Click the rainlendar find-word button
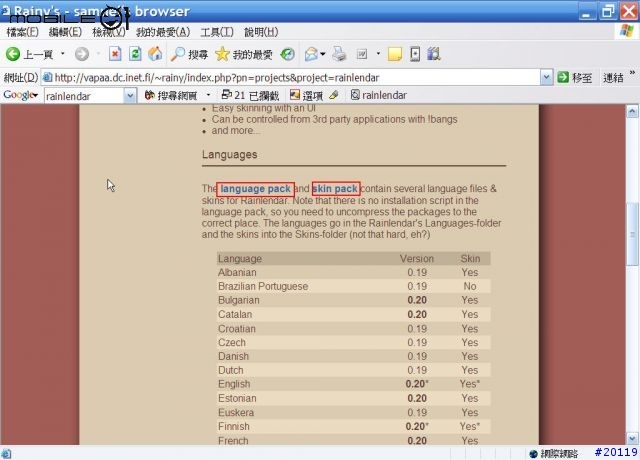This screenshot has height=460, width=640. click(x=379, y=95)
